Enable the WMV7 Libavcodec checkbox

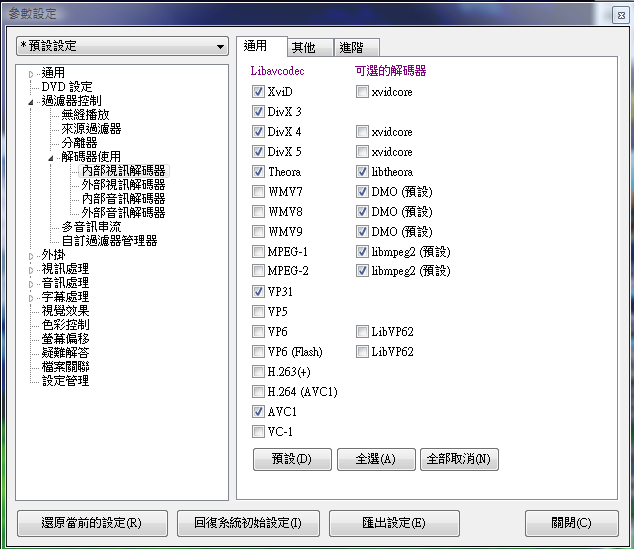(x=258, y=192)
